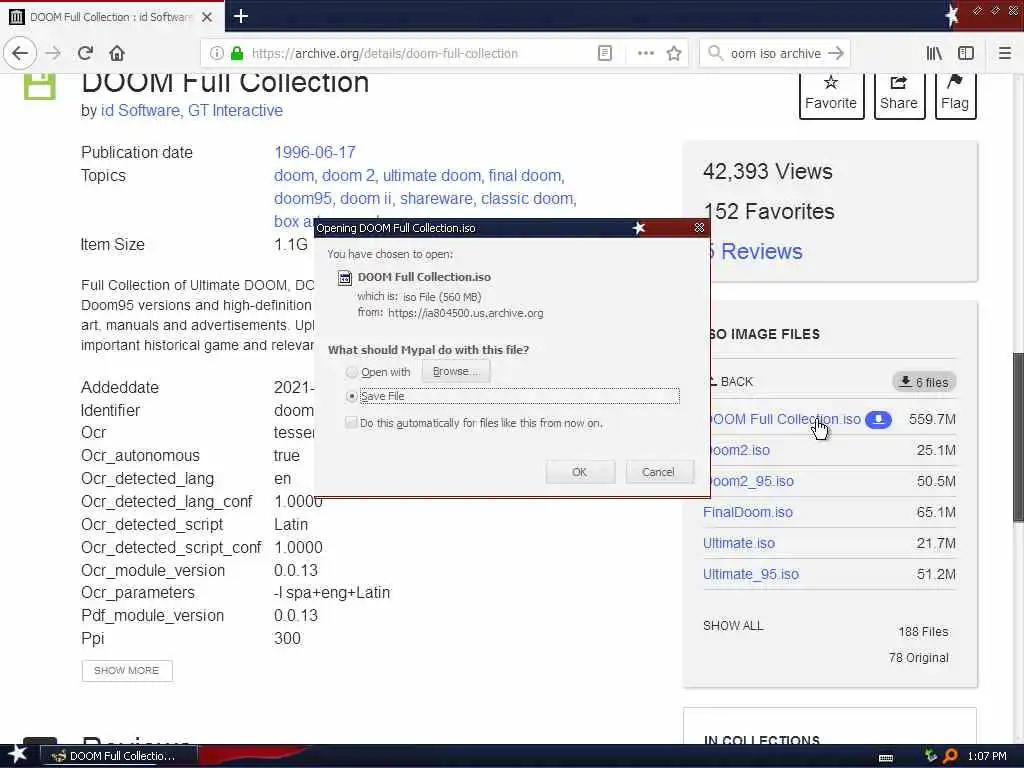The image size is (1024, 768).
Task: Reload the current page
Action: pyautogui.click(x=85, y=53)
